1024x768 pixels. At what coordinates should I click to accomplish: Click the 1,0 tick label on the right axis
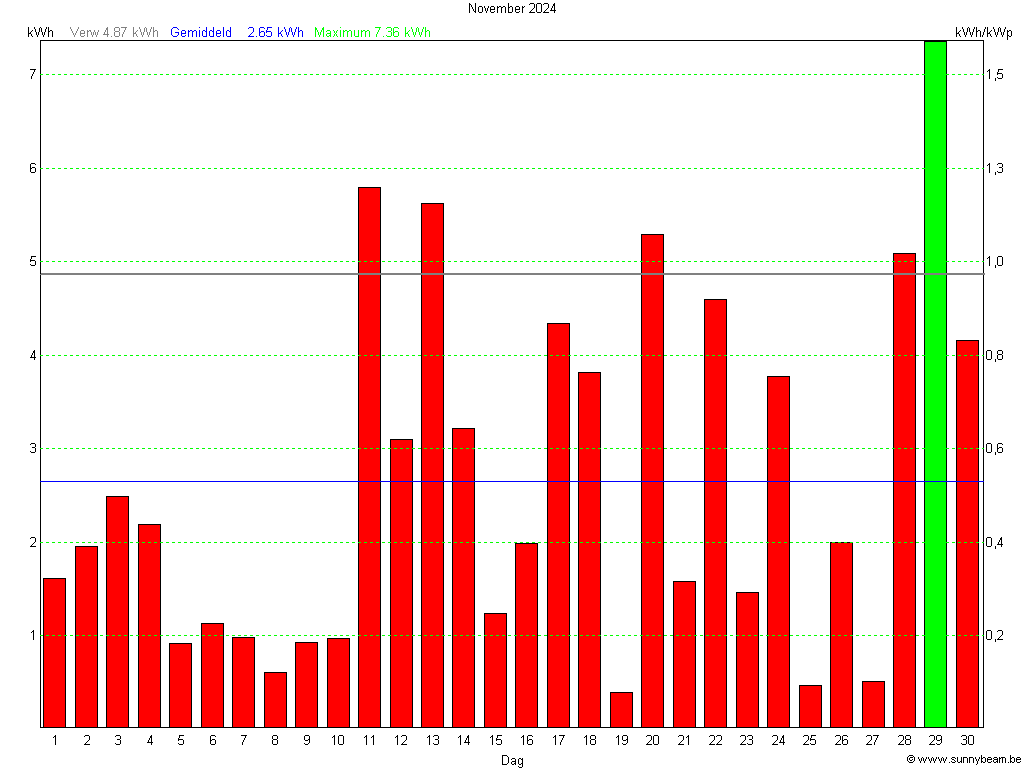click(995, 262)
